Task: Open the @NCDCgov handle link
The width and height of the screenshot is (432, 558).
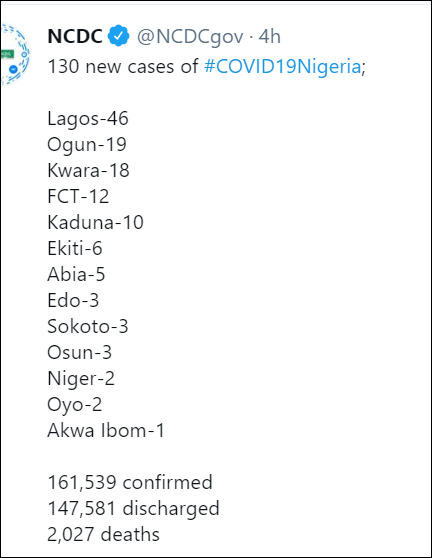Action: point(190,37)
